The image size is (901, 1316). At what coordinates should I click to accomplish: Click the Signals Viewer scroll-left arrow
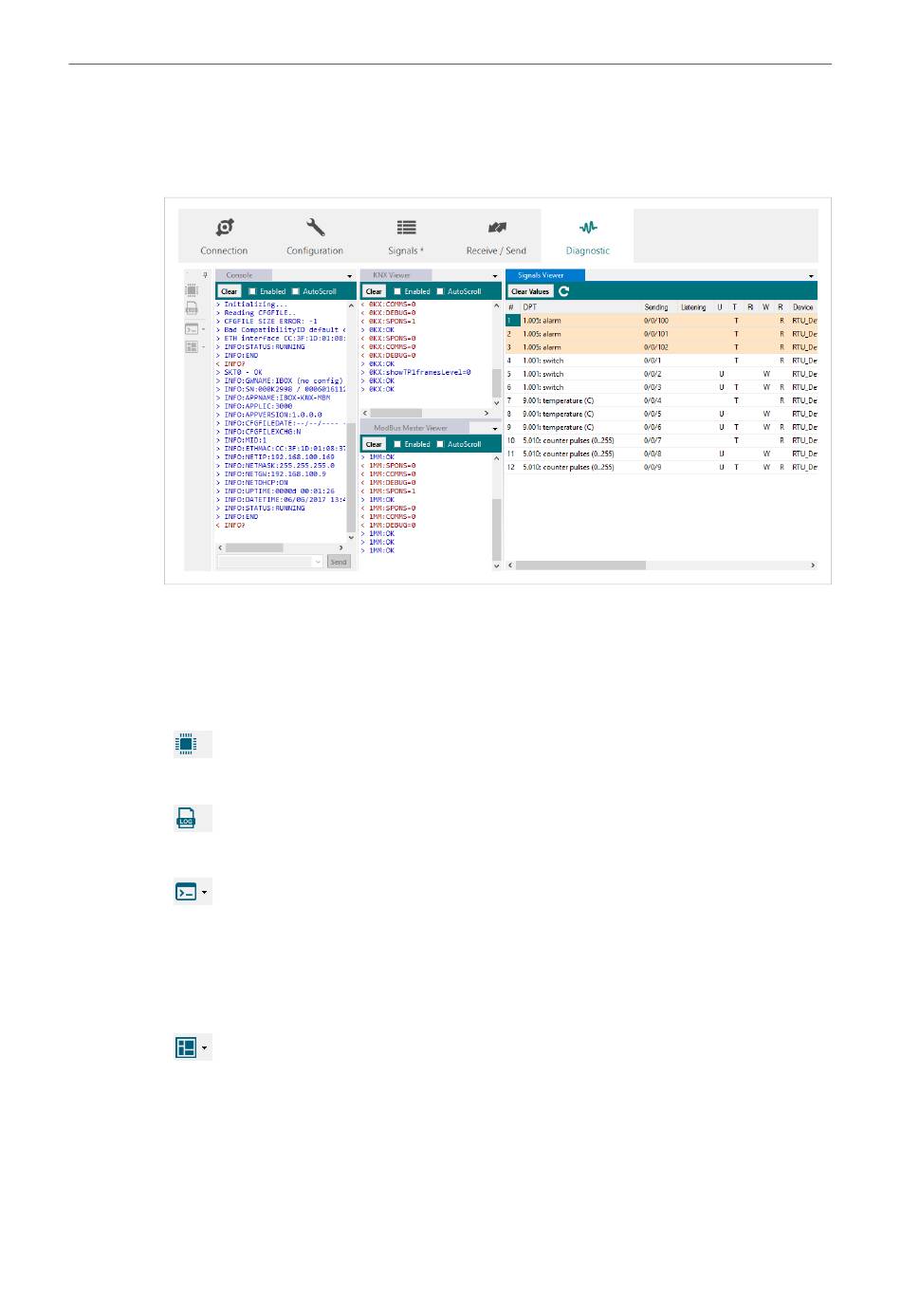tap(511, 565)
